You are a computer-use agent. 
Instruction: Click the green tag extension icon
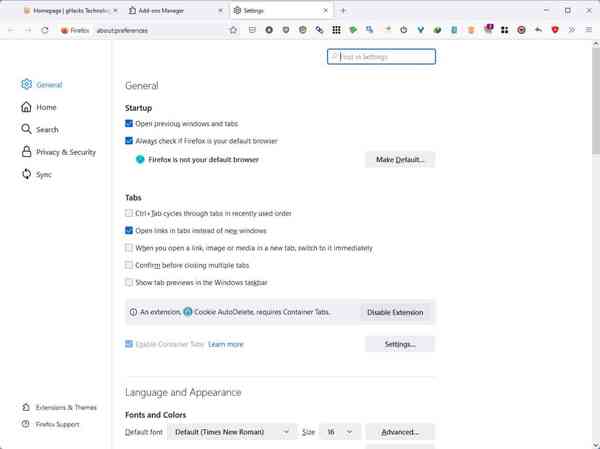[x=353, y=30]
